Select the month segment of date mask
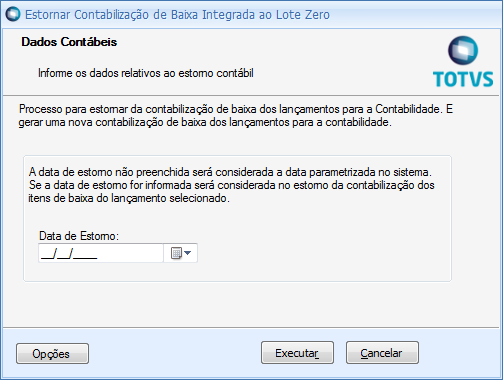 [x=63, y=254]
